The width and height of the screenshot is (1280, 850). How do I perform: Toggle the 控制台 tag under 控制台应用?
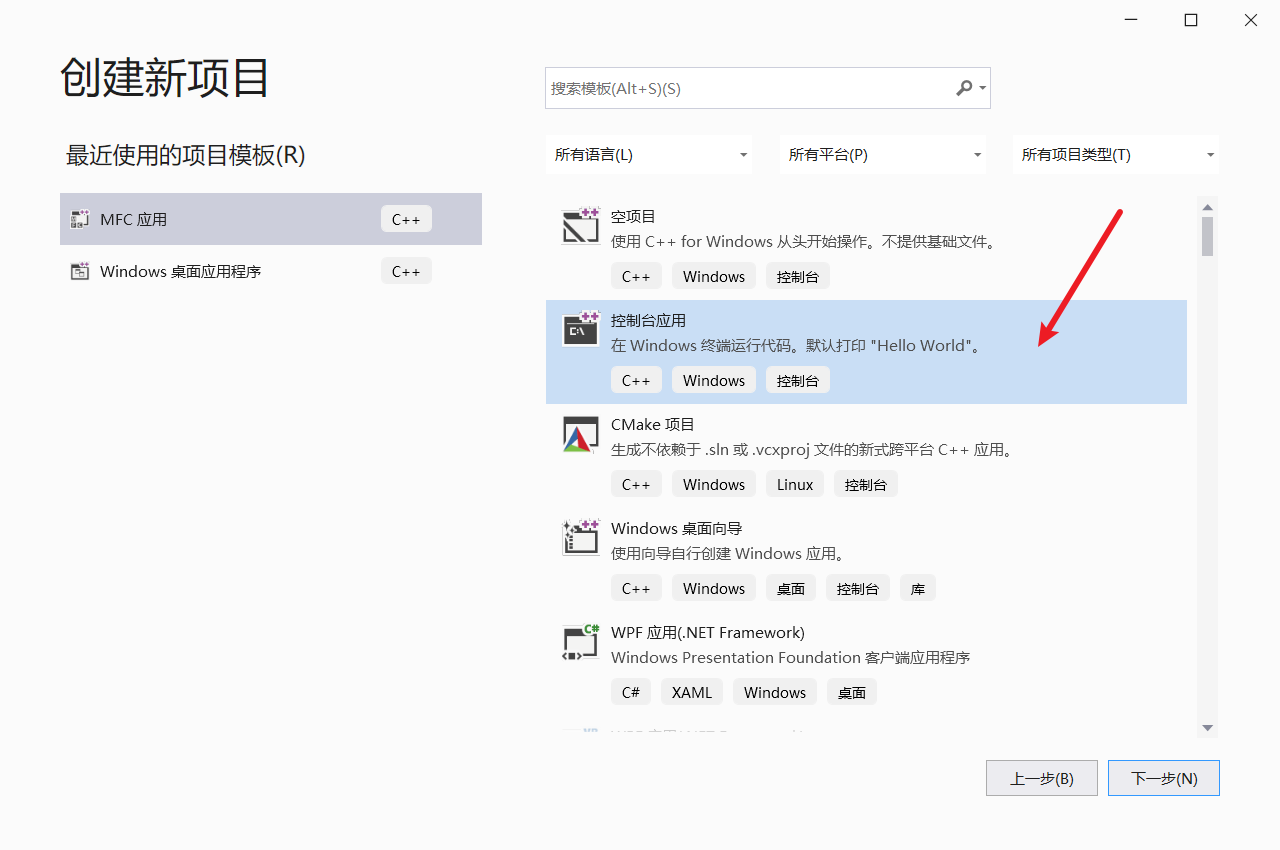[797, 379]
